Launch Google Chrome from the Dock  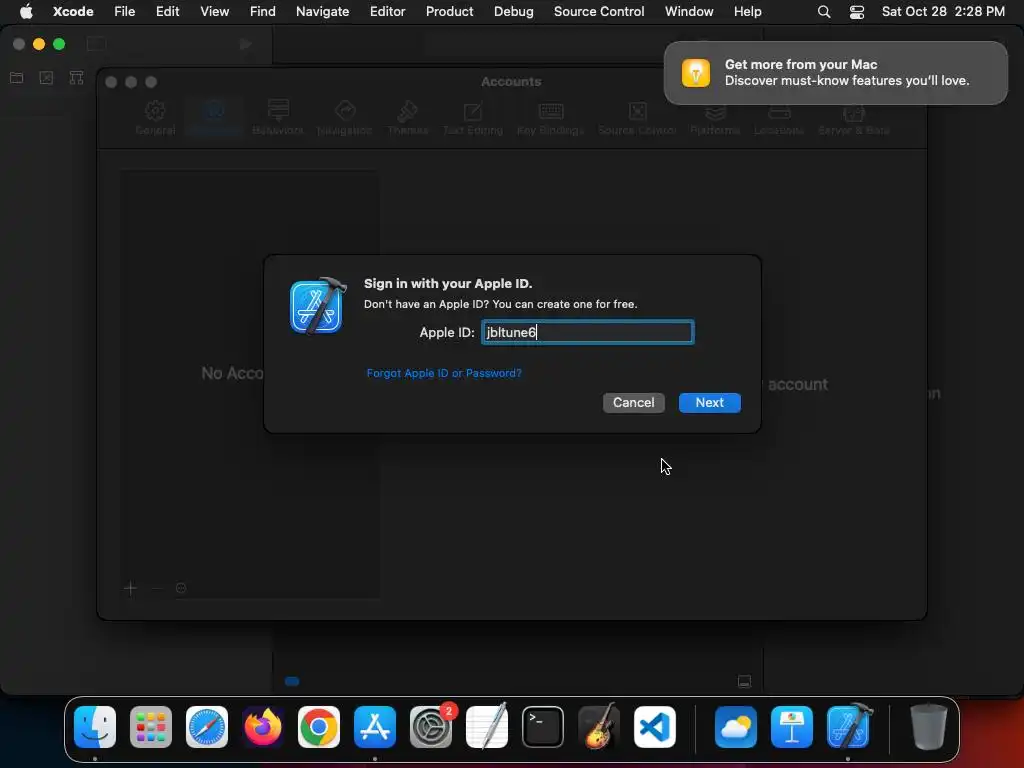[x=319, y=727]
